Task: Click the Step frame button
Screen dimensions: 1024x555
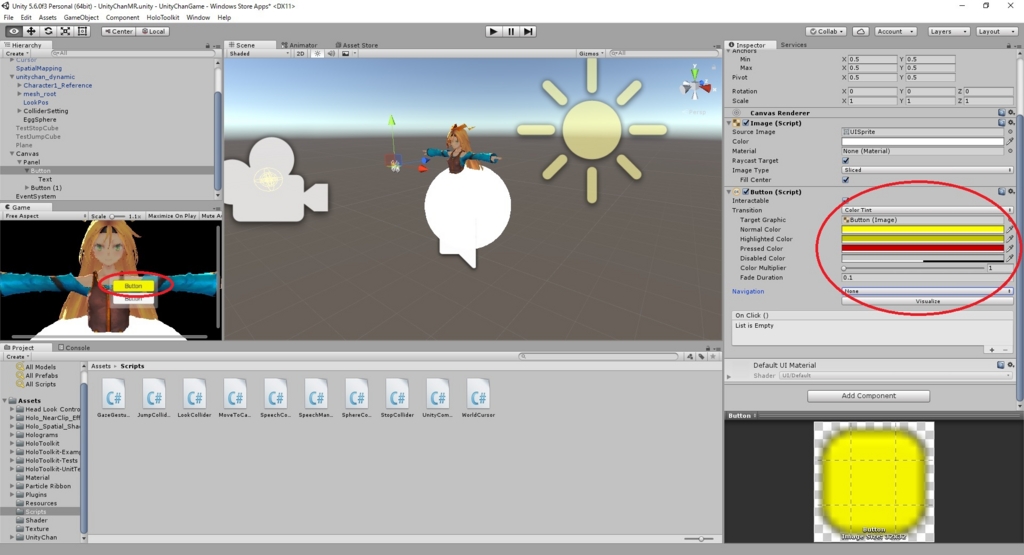Action: click(528, 31)
